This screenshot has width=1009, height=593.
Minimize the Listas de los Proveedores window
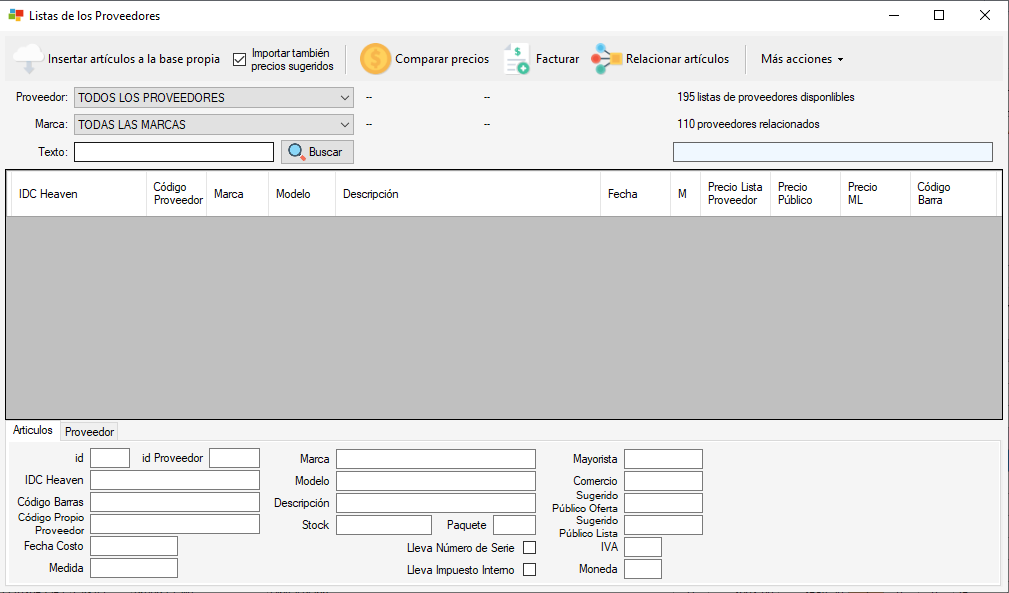click(894, 15)
